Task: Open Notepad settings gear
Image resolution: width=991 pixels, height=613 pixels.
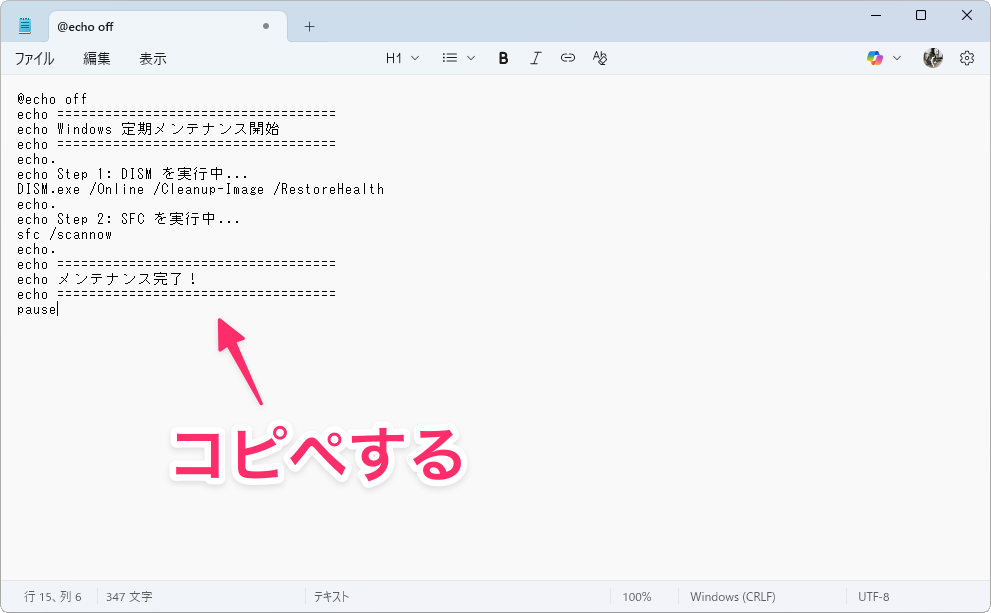Action: (966, 58)
